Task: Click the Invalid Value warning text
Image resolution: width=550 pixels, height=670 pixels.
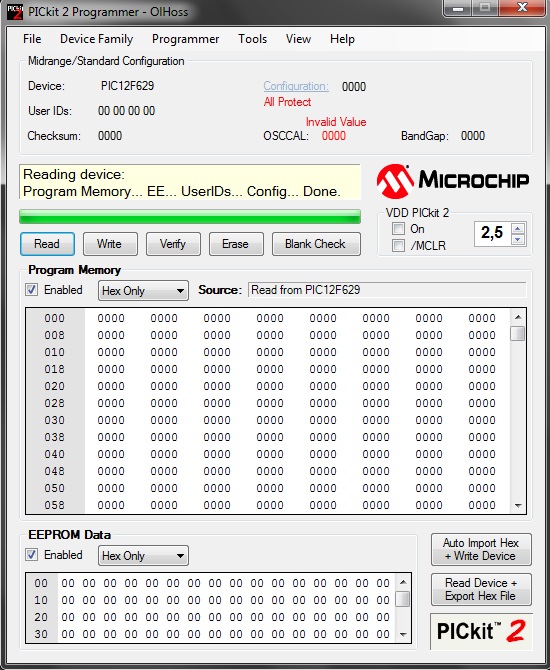Action: 336,122
